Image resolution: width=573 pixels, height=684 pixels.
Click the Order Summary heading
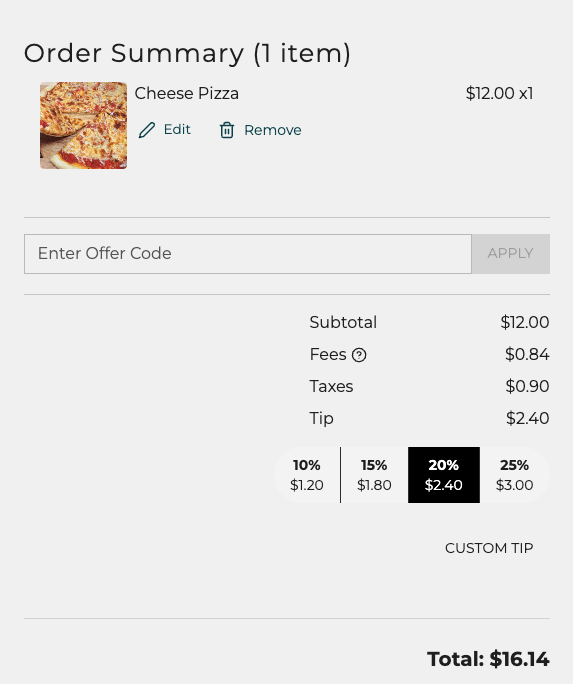tap(187, 53)
